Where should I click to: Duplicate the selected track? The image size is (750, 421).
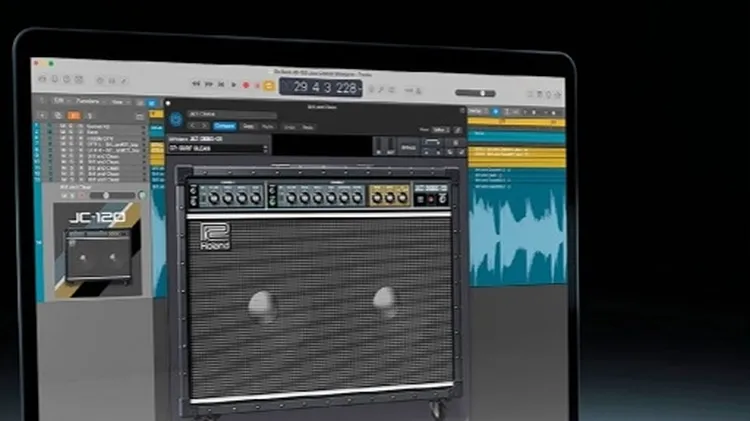click(x=58, y=115)
